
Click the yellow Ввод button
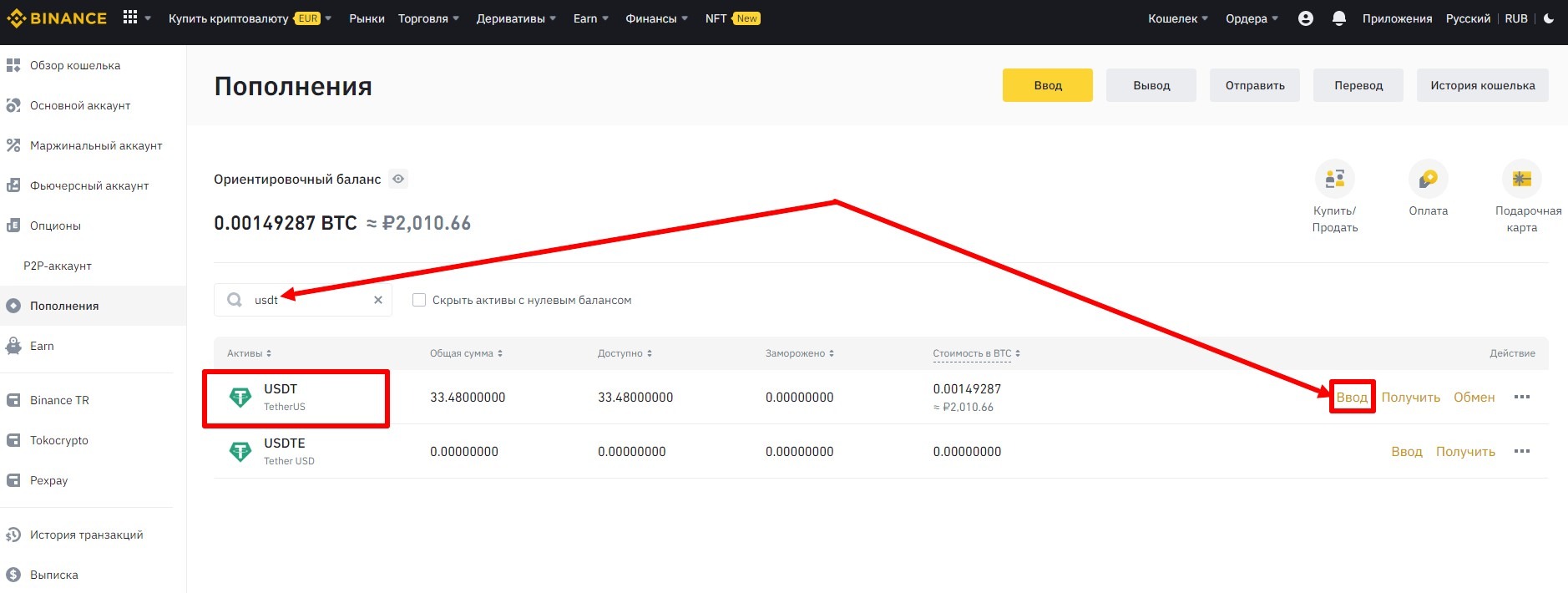(1047, 85)
